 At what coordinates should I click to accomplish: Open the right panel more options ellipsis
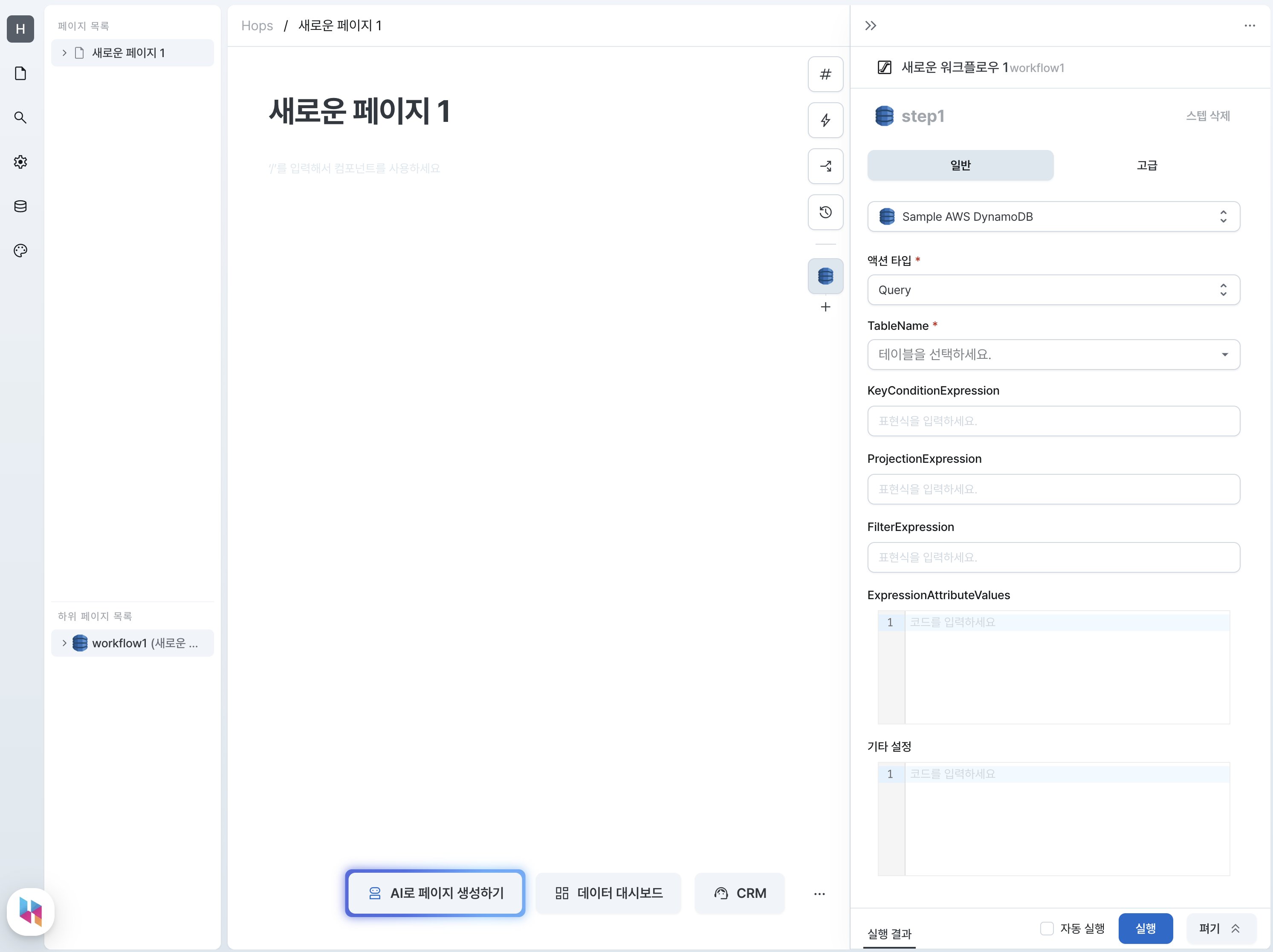[1250, 25]
